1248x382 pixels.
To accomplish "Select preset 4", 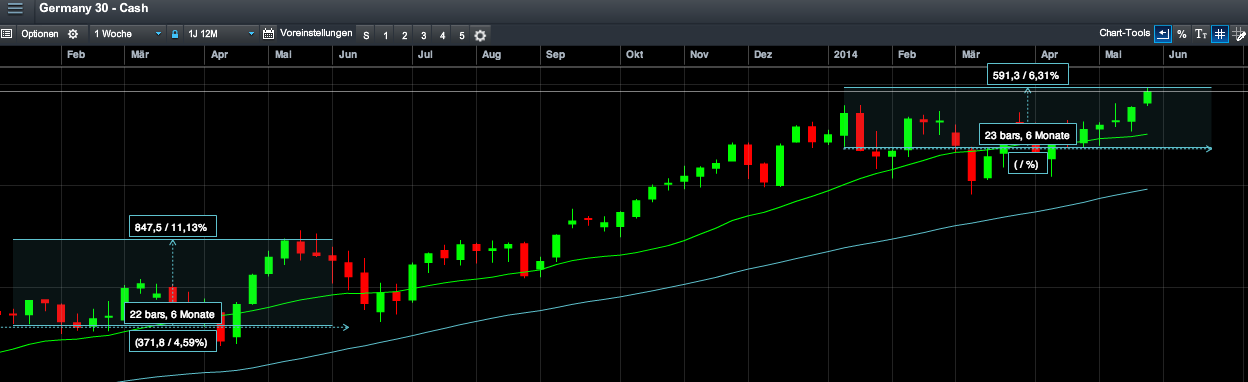I will point(442,35).
